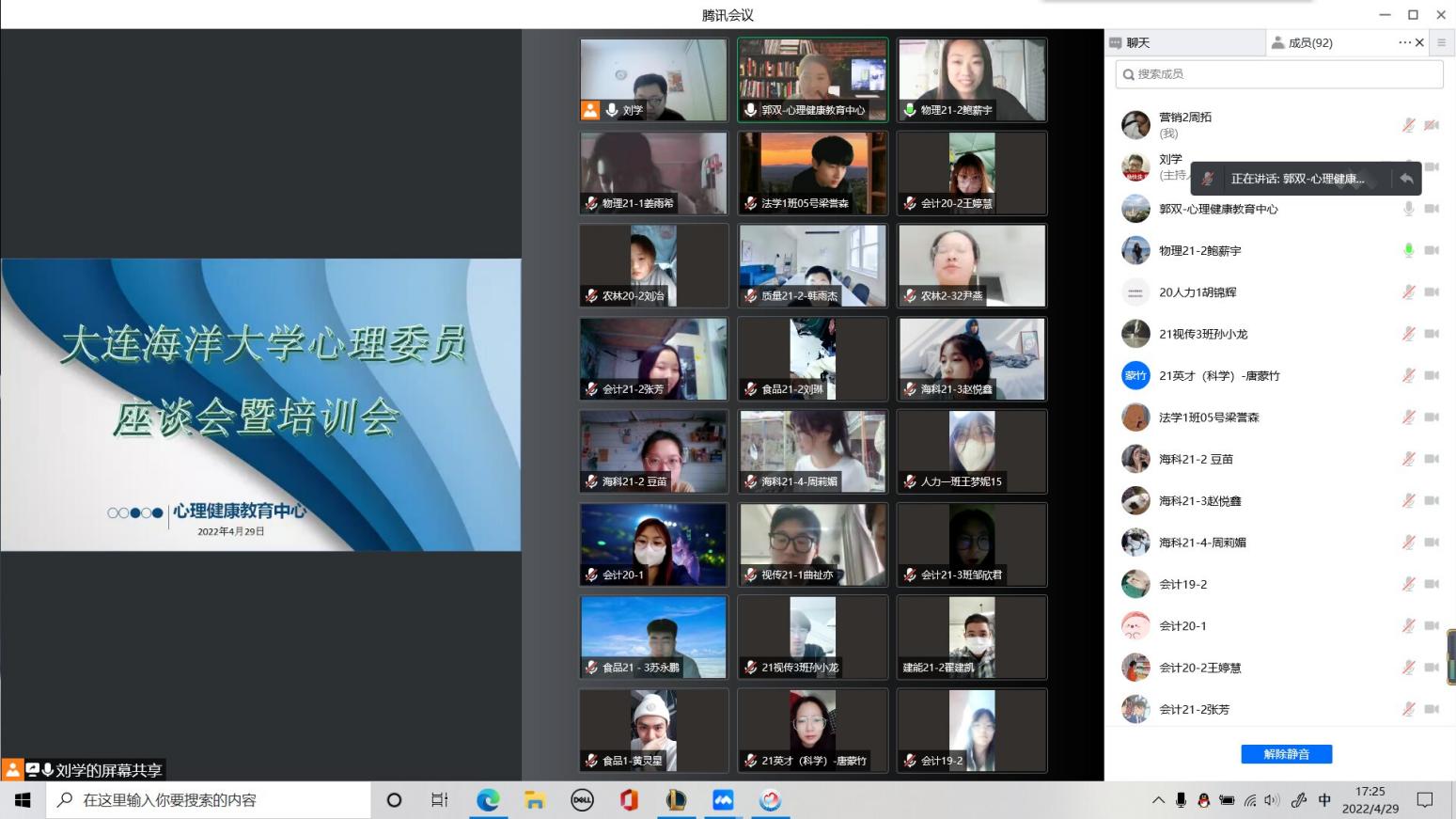Open Microsoft Edge from the taskbar
1456x819 pixels.
[x=488, y=800]
